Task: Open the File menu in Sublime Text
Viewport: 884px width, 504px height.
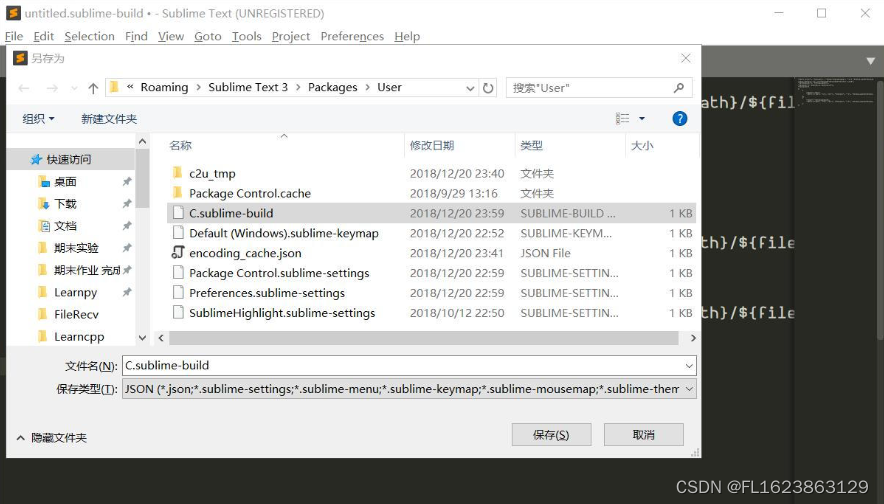Action: click(x=14, y=36)
